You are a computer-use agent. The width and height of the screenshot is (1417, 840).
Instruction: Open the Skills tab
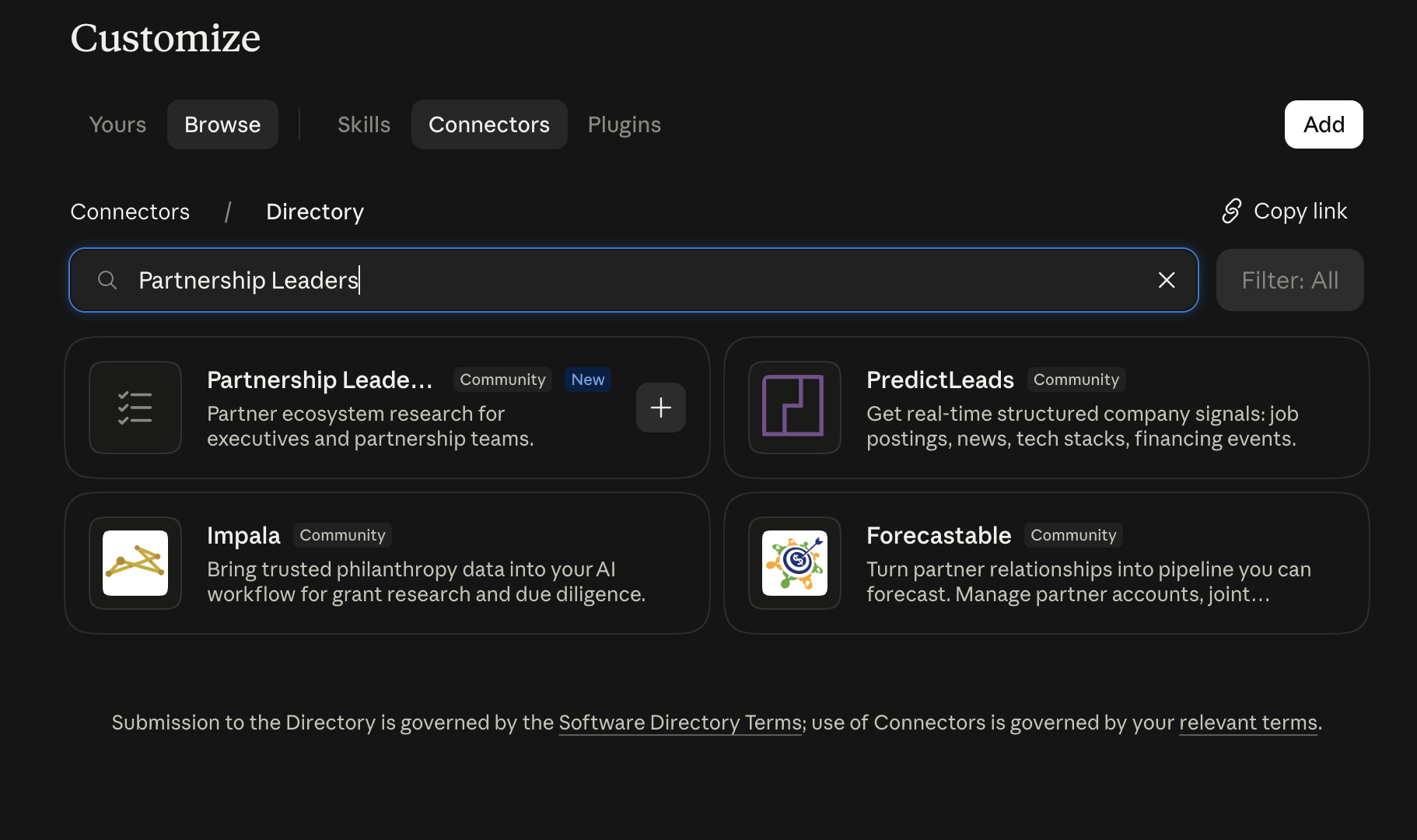point(364,124)
